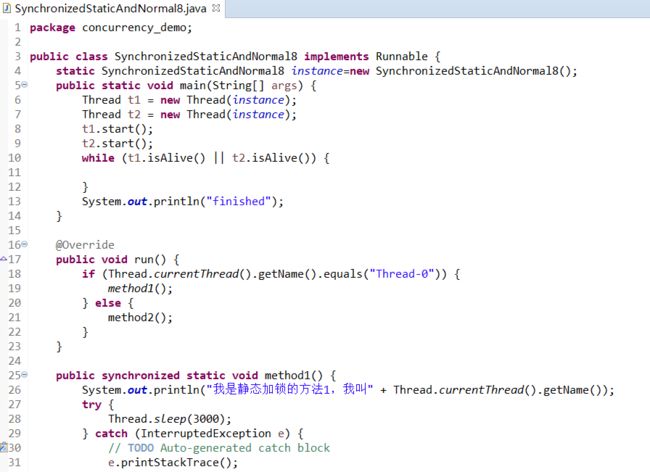
Task: Click 't1.start();' on line 8
Action: point(117,129)
